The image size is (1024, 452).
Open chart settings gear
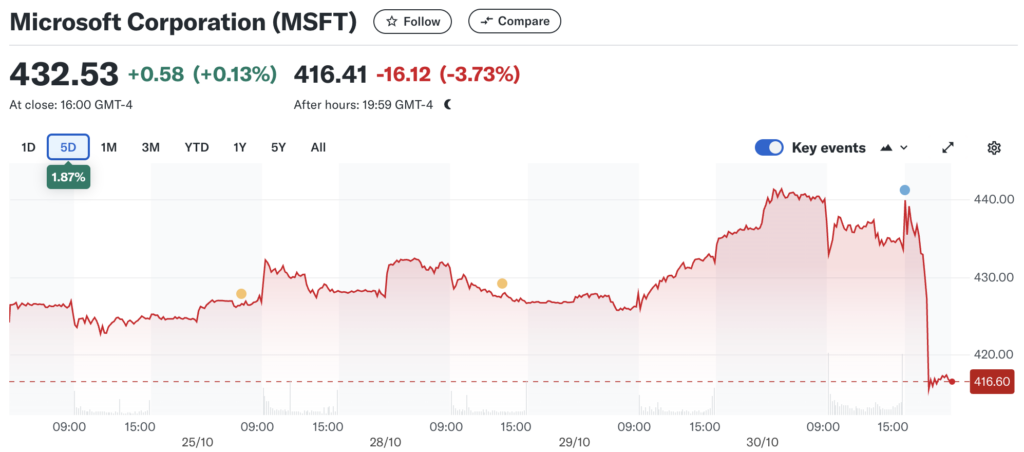(994, 148)
